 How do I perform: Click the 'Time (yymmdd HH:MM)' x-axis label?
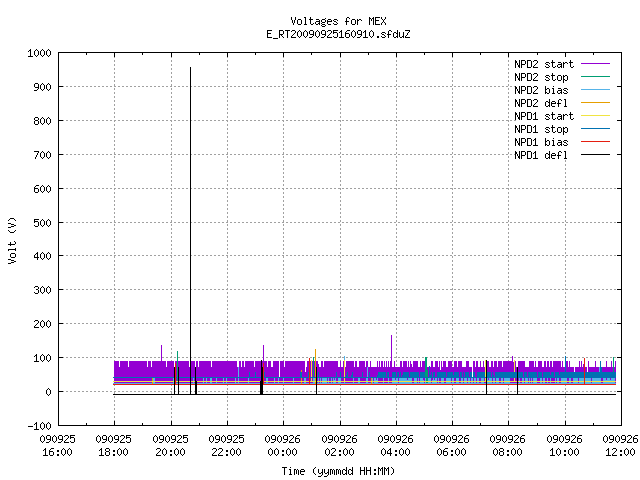338,471
